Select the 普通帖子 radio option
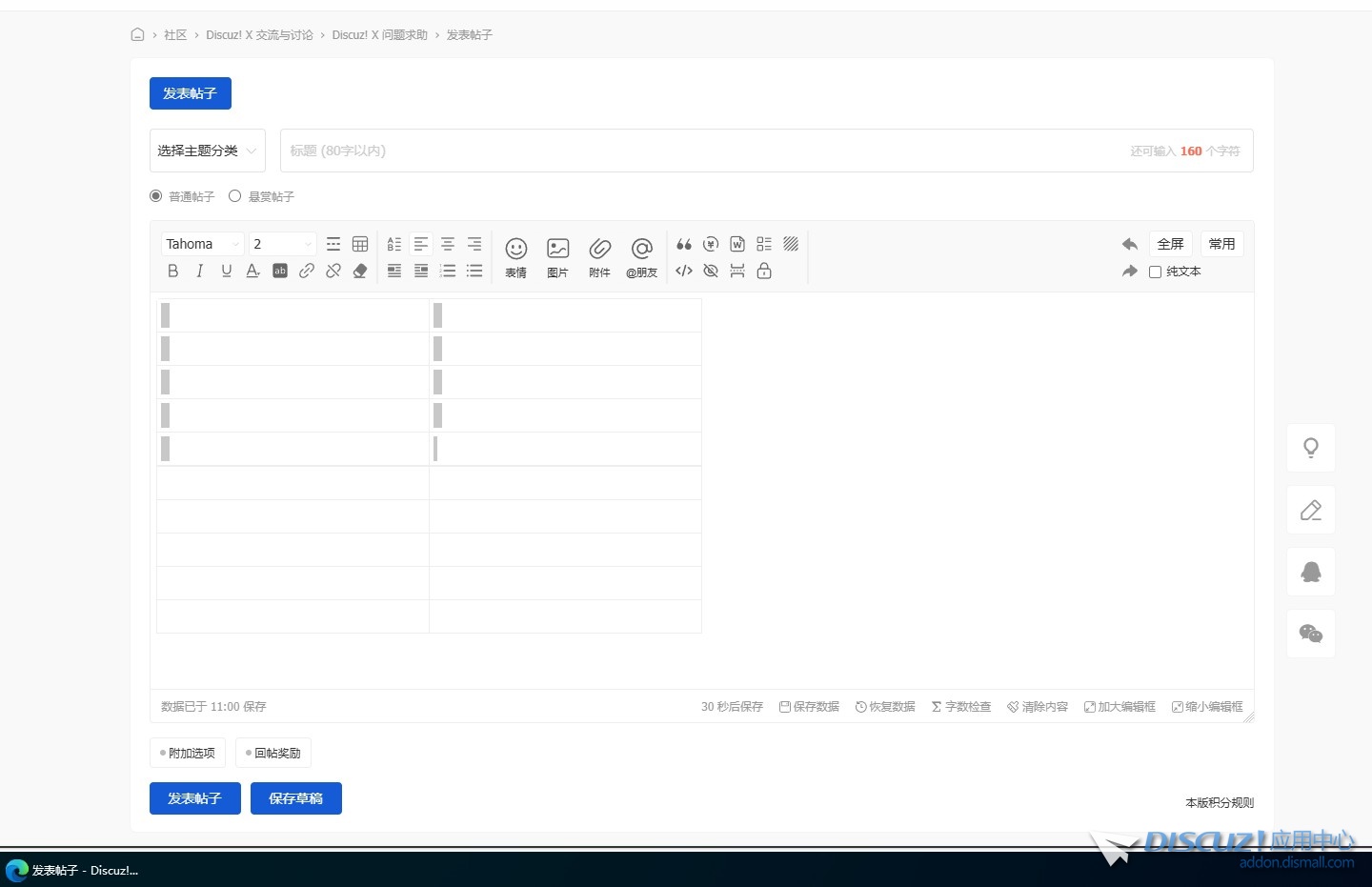 coord(156,196)
